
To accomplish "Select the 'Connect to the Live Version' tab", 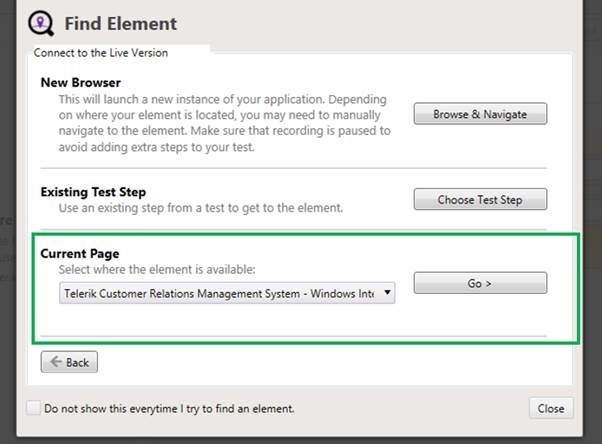I will [x=101, y=52].
